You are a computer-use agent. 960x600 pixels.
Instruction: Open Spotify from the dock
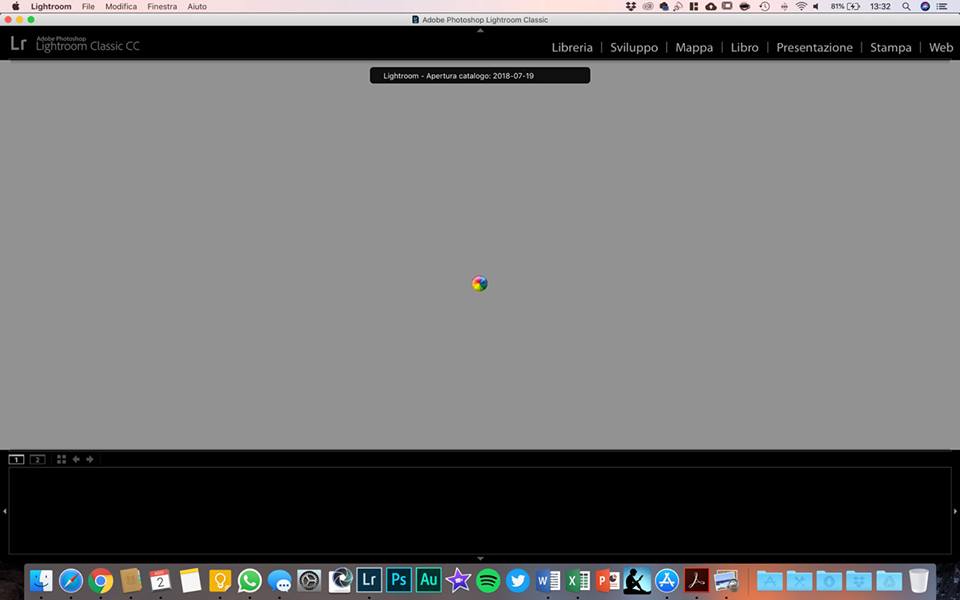tap(488, 580)
